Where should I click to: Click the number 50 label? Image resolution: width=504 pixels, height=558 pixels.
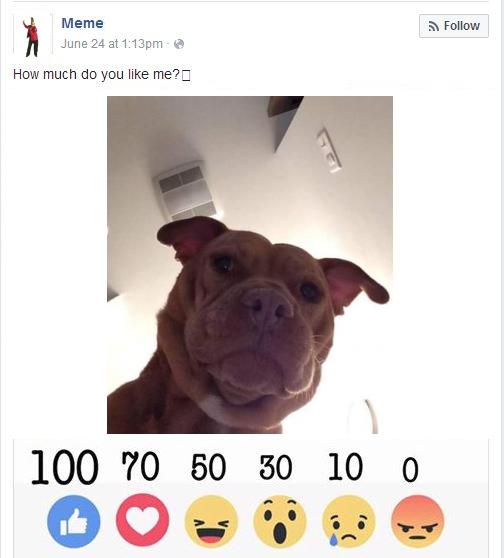(x=209, y=467)
